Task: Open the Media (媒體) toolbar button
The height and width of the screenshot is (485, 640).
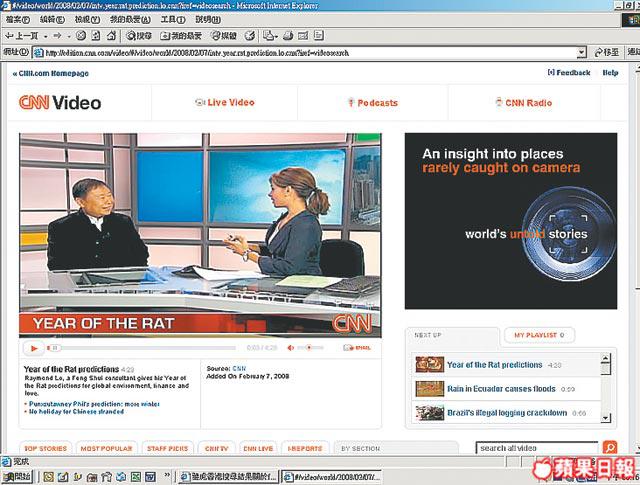Action: (224, 36)
